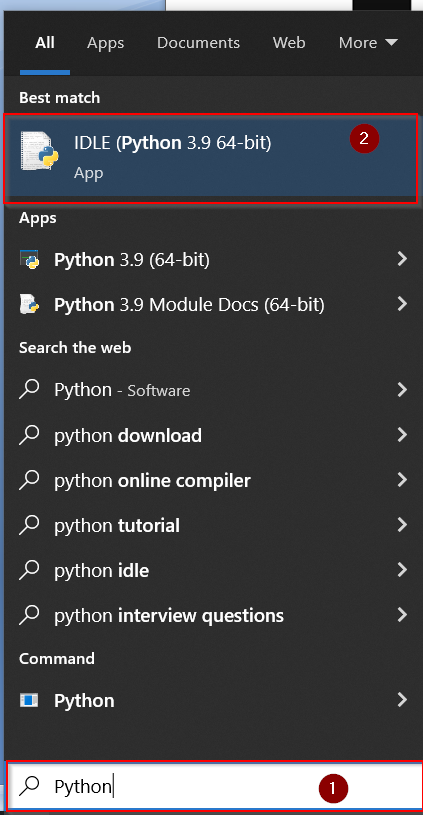Image resolution: width=423 pixels, height=815 pixels.
Task: Switch to the Web tab
Action: (x=289, y=43)
